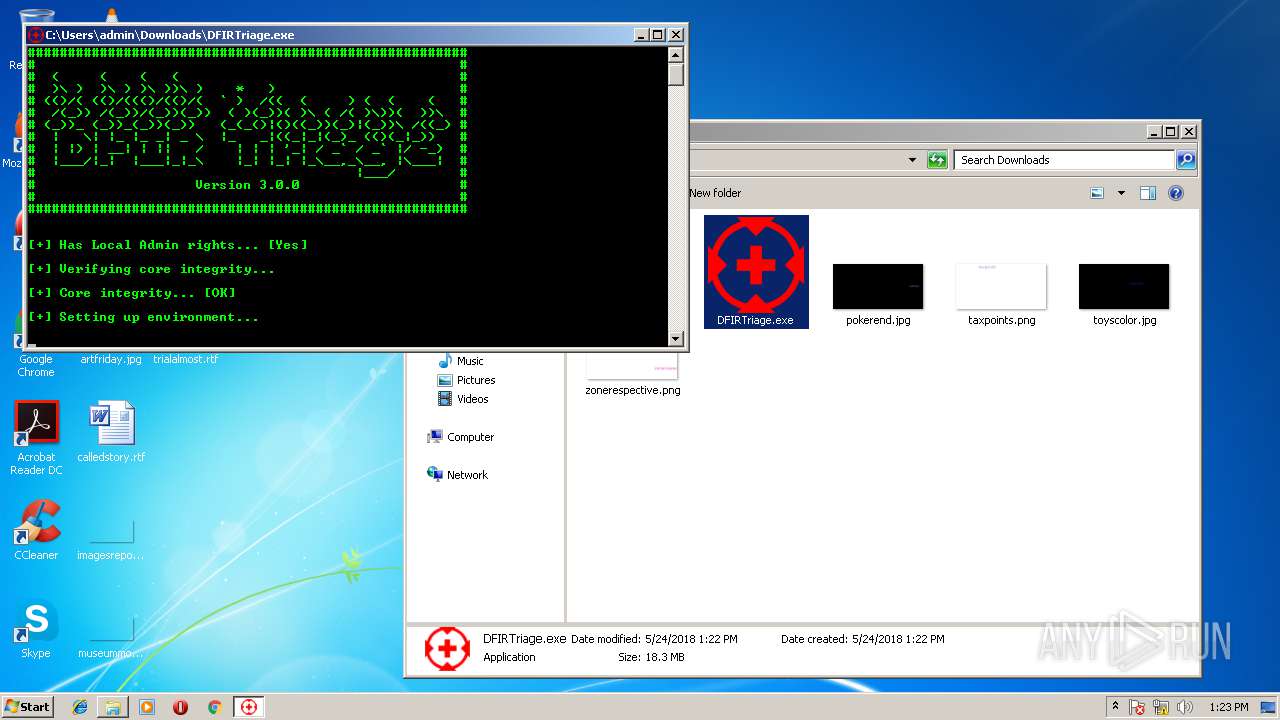Maximize the Explorer Downloads window
Screen dimensions: 1280x720
pyautogui.click(x=1170, y=131)
